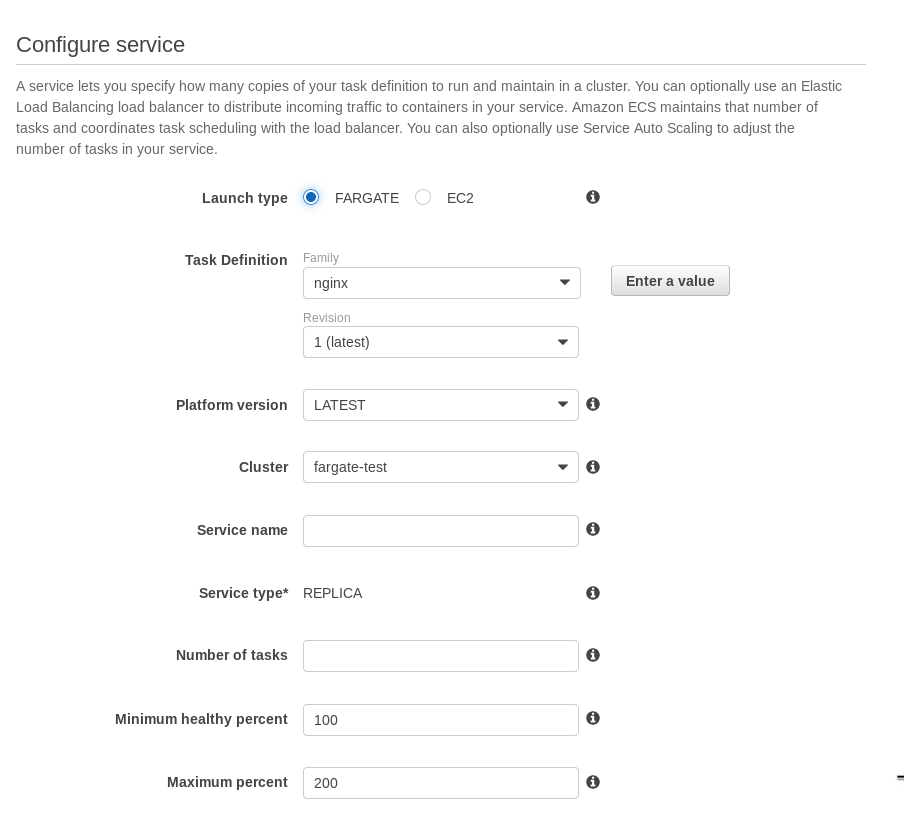
Task: Click info icon beside Platform version
Action: coord(593,404)
